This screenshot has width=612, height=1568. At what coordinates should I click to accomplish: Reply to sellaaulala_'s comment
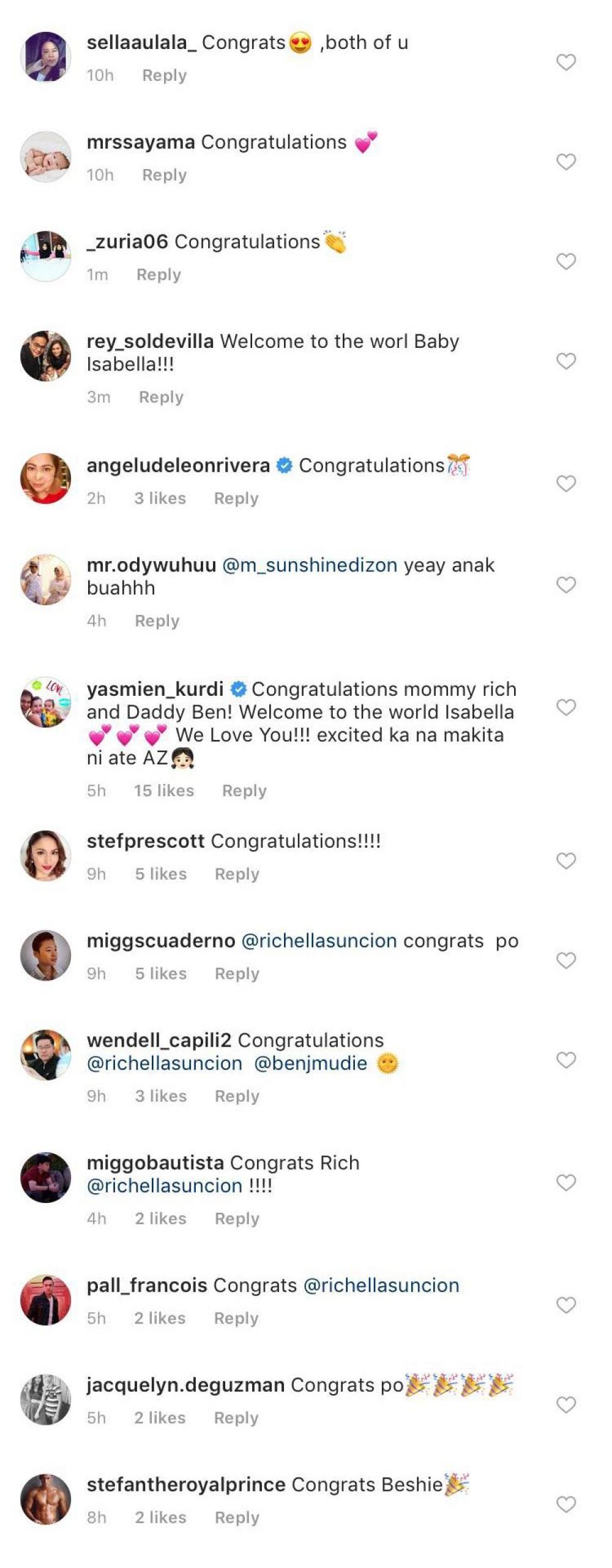coord(164,75)
